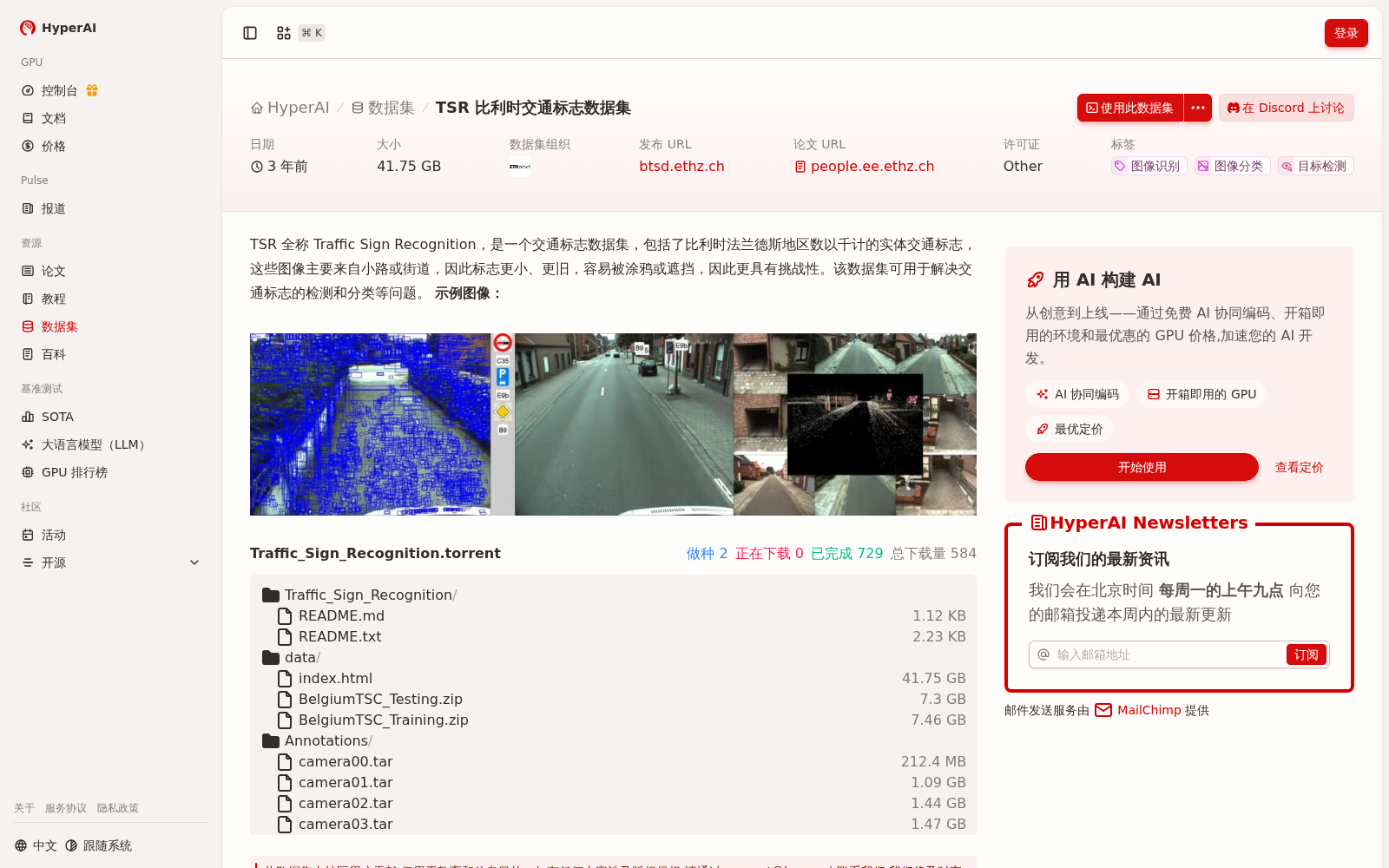Viewport: 1389px width, 868px height.
Task: Open 教程 in the sidebar
Action: tap(53, 299)
